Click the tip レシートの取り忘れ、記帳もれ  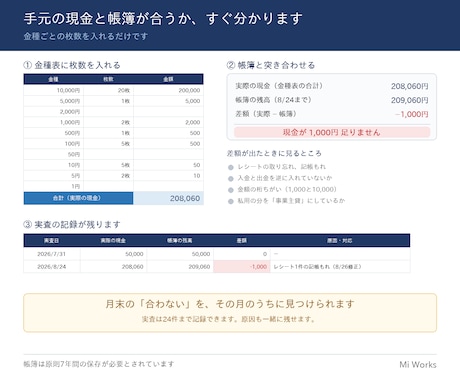[282, 167]
